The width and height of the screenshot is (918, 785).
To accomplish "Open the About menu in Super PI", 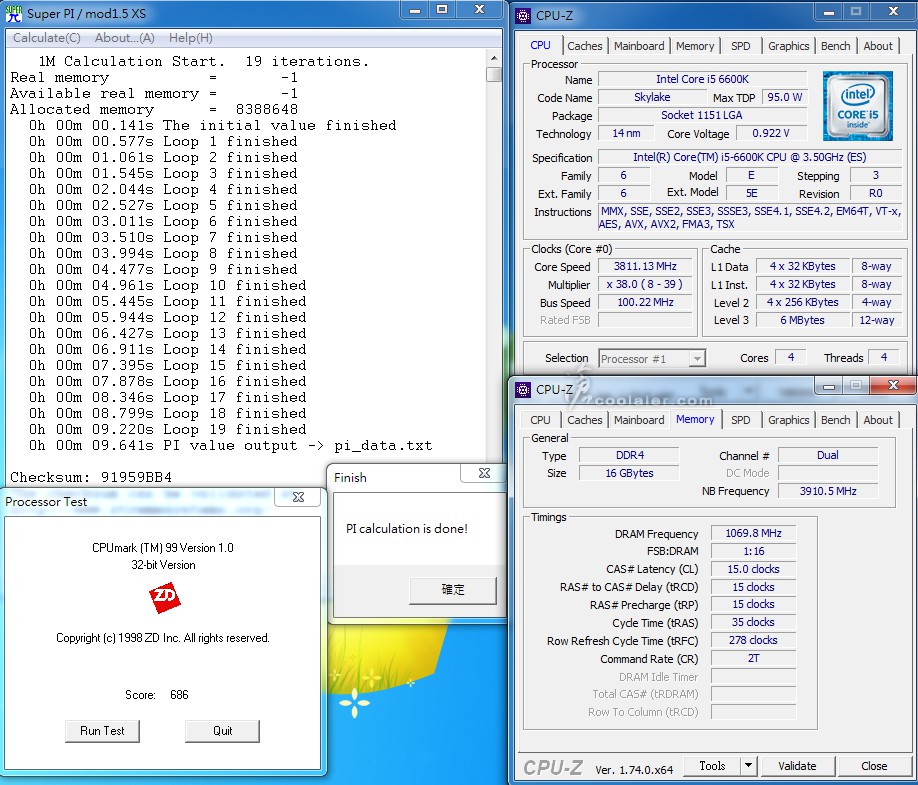I will 125,38.
